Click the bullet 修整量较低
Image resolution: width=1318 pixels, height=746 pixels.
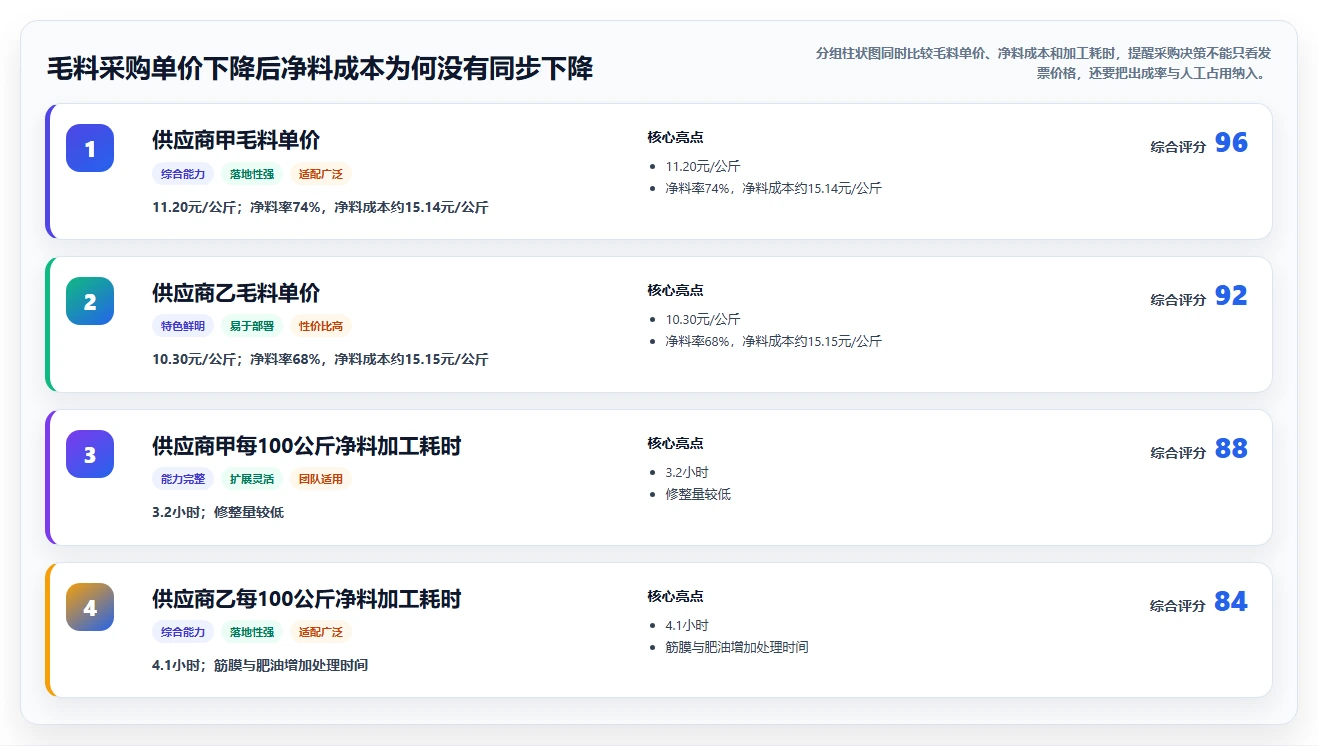click(698, 494)
